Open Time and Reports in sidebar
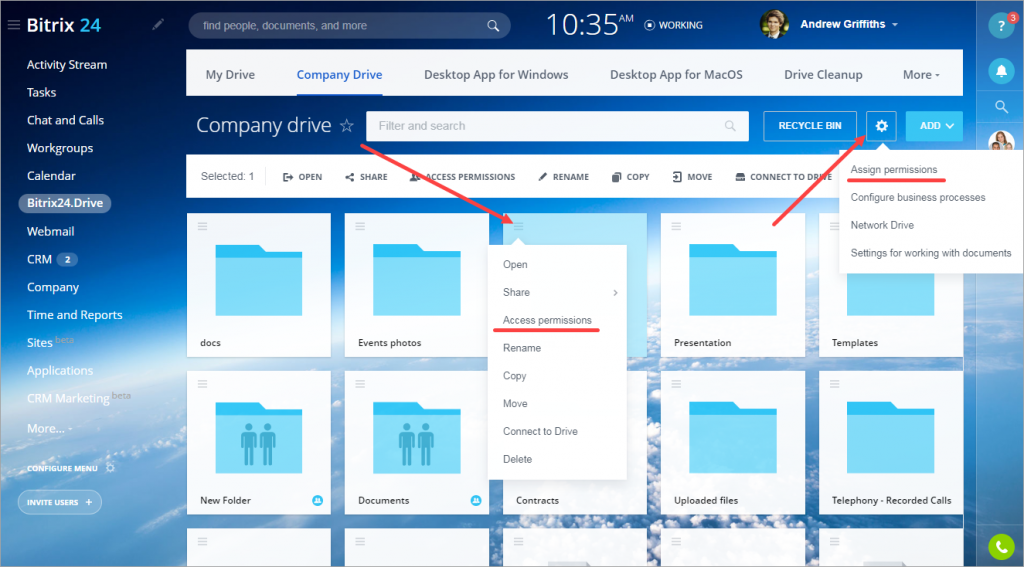1024x567 pixels. [x=74, y=315]
